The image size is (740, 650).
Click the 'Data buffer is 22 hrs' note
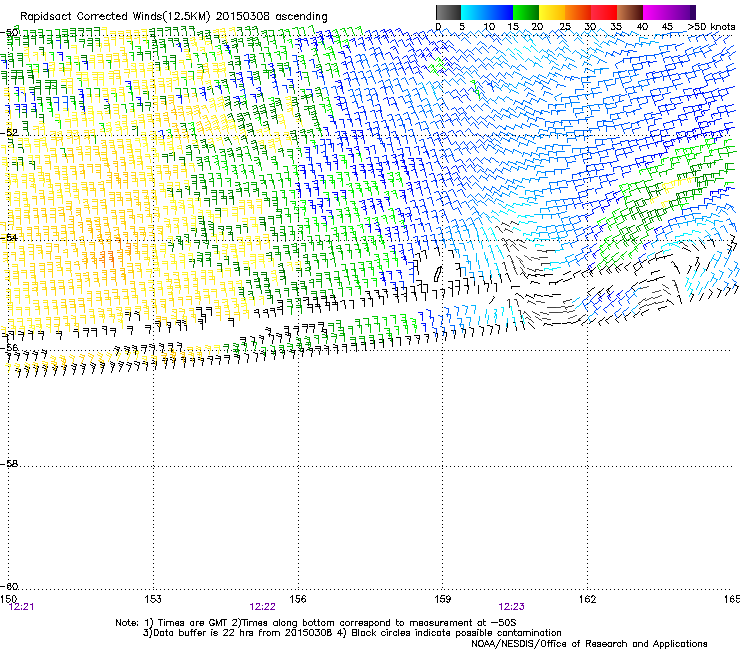point(199,633)
